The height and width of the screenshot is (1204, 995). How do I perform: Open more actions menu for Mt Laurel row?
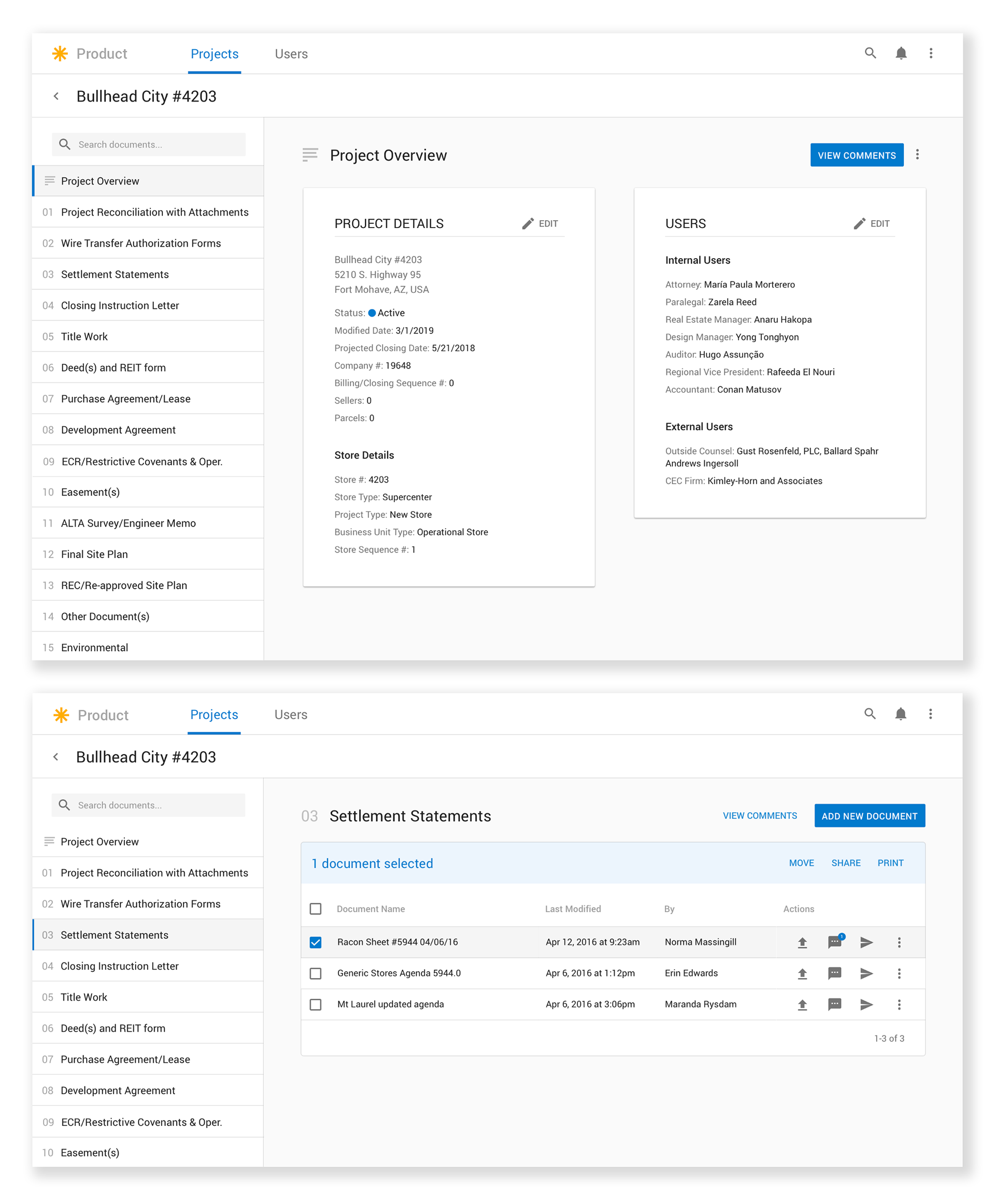(899, 1004)
